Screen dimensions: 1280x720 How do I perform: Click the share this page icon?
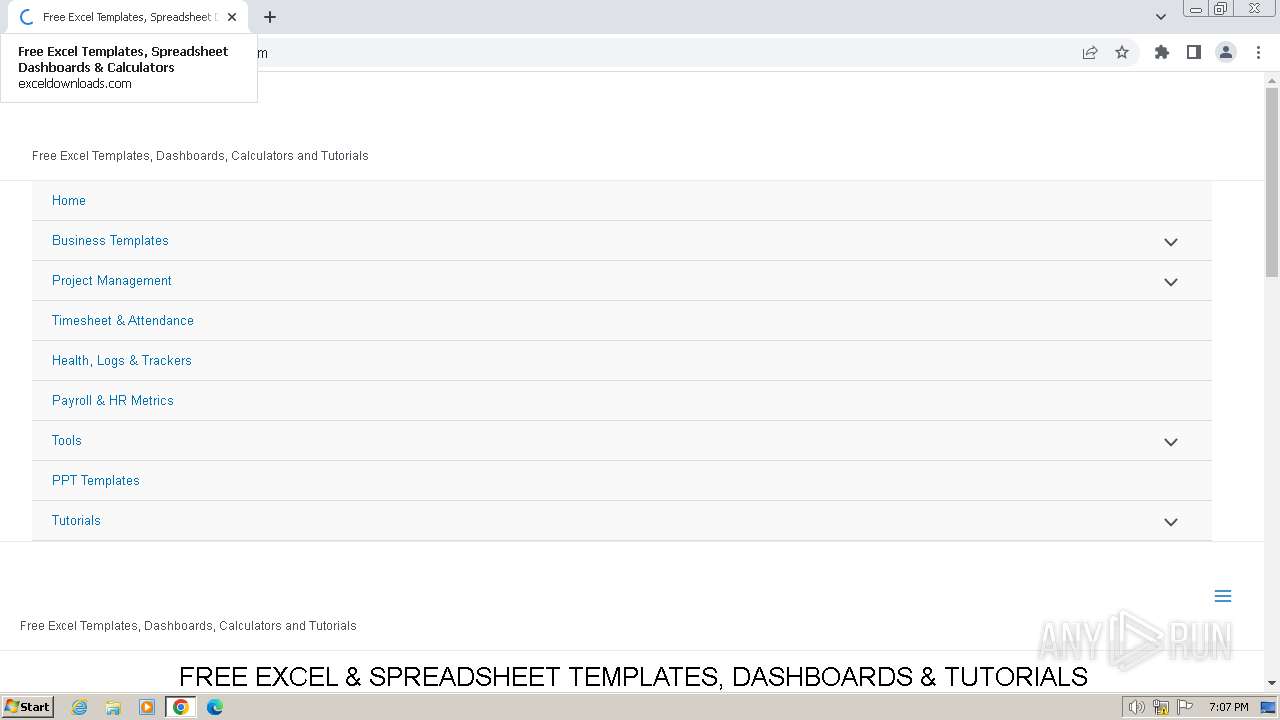tap(1090, 53)
